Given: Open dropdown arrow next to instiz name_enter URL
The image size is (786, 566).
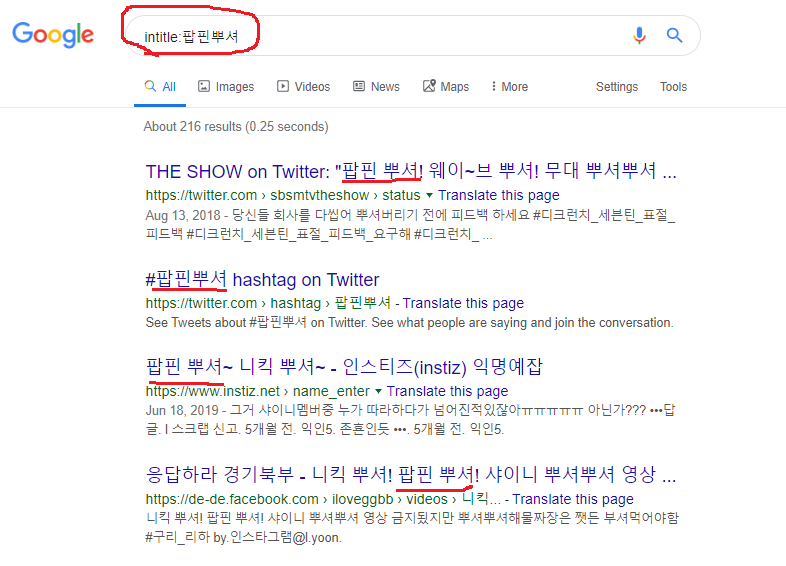Looking at the screenshot, I should pos(378,391).
